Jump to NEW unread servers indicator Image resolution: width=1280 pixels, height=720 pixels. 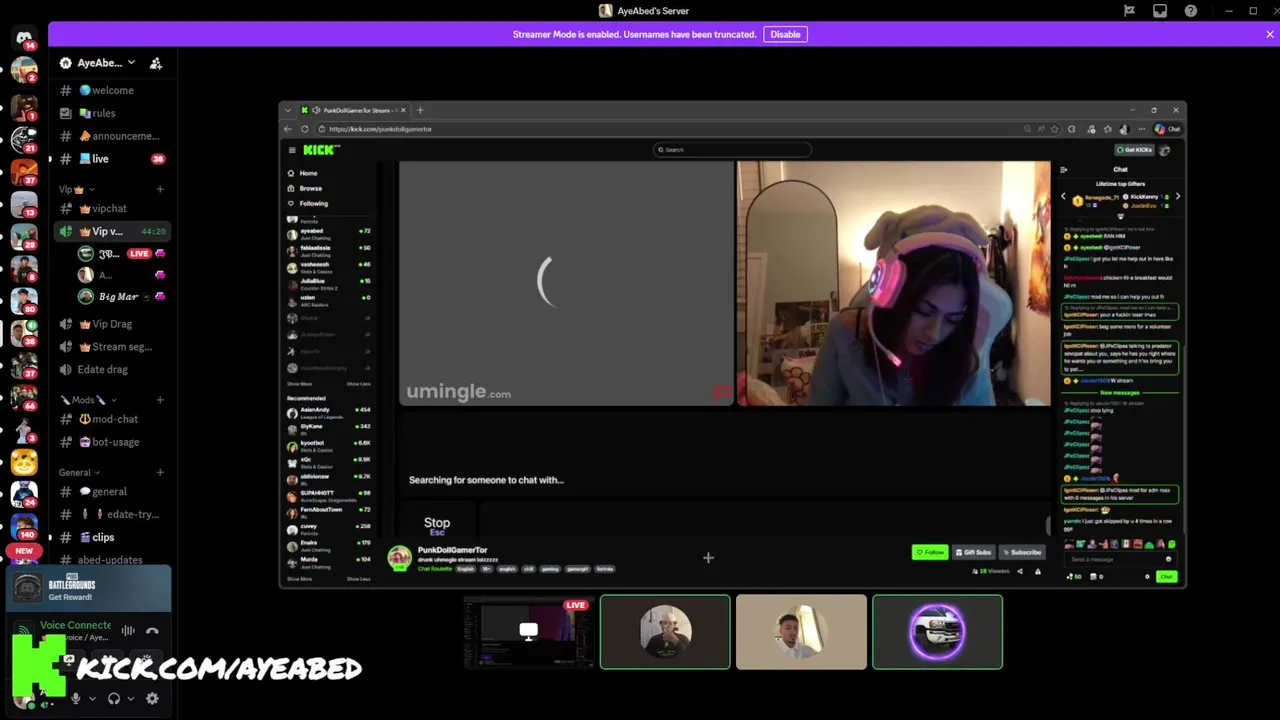point(24,551)
